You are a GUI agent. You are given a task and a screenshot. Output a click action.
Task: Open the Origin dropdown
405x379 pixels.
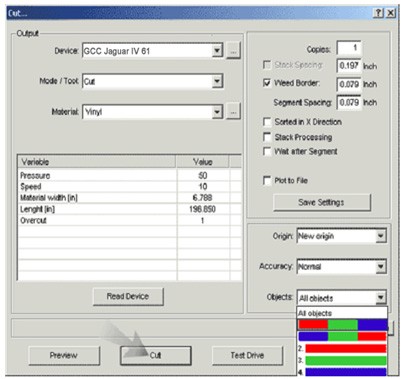tap(380, 236)
